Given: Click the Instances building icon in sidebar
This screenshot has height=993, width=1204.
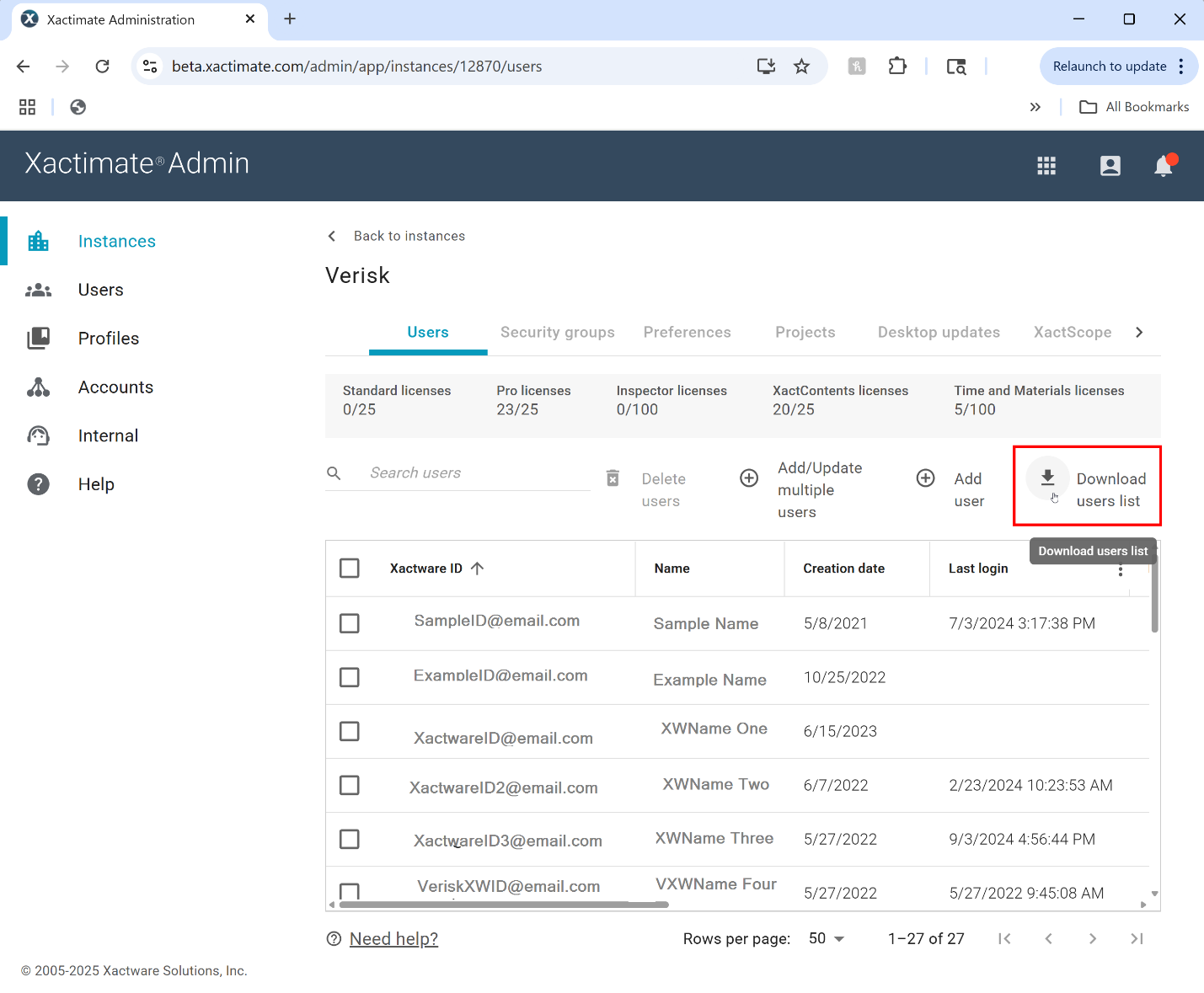Looking at the screenshot, I should pos(39,242).
